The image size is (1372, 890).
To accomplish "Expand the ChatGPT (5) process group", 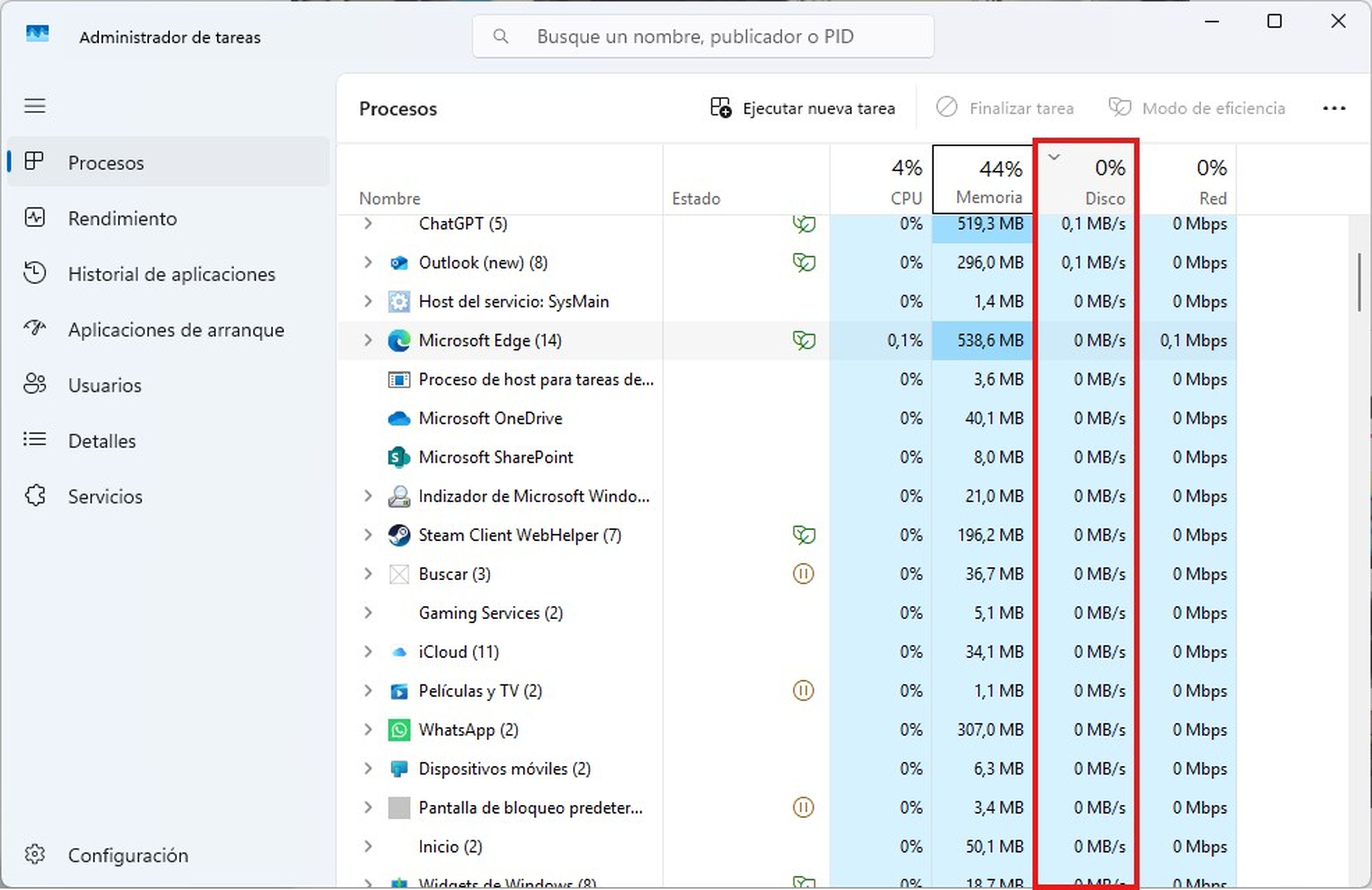I will (368, 223).
